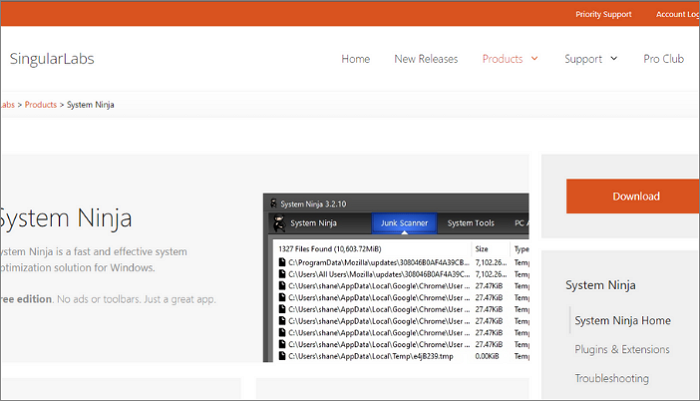Open Plugins & Extensions sidebar link
The image size is (700, 401).
[622, 349]
